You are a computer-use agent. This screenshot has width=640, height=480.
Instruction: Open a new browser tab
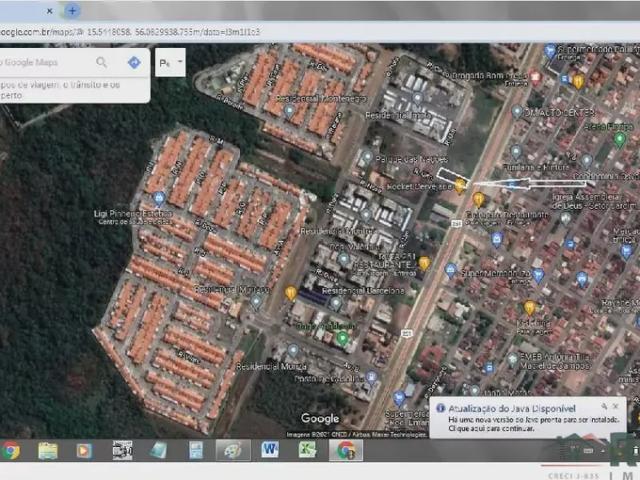(x=72, y=10)
